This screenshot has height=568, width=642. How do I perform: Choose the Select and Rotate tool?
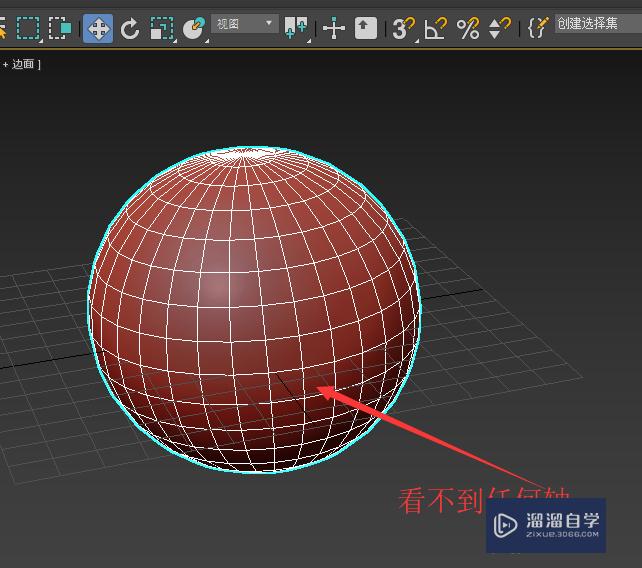coord(130,28)
